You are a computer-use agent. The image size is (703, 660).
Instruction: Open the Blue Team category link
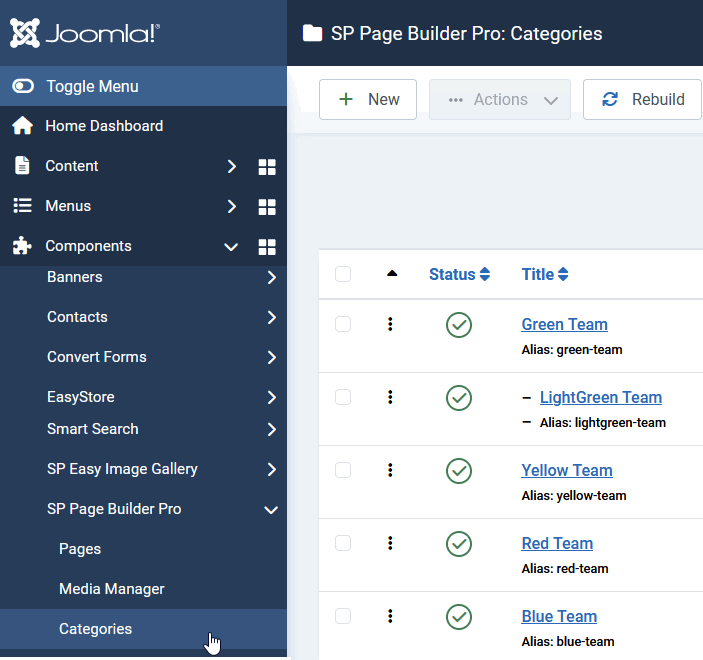(x=559, y=617)
